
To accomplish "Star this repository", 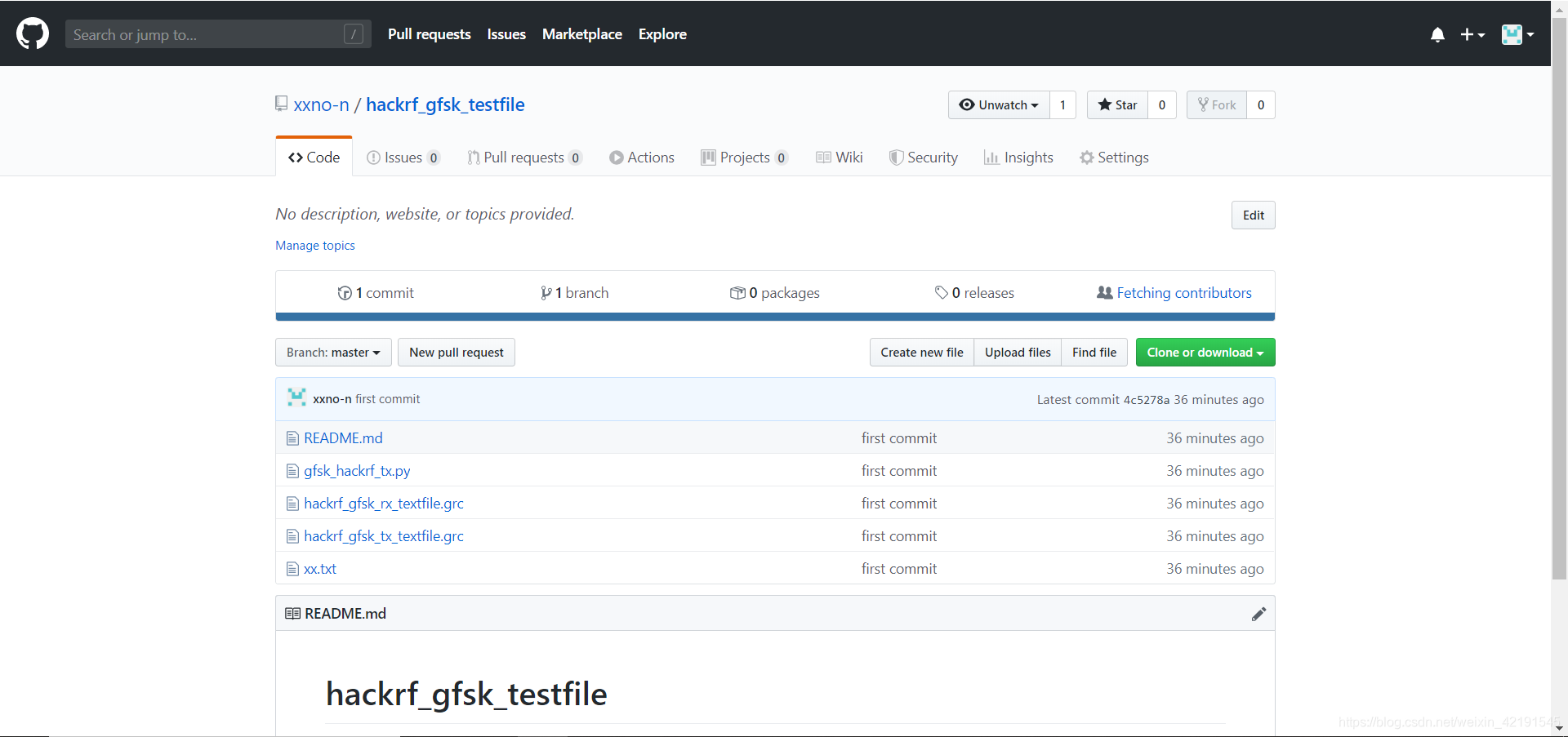I will pos(1117,104).
